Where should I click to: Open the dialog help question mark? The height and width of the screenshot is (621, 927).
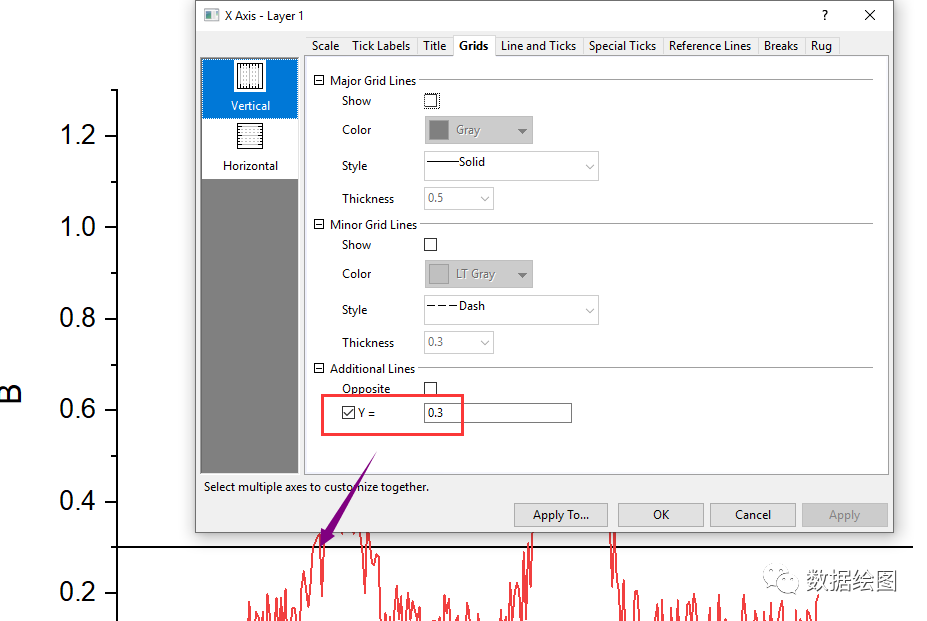pyautogui.click(x=825, y=15)
